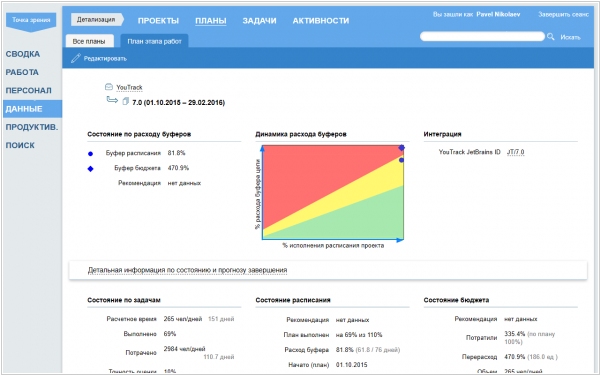600x375 pixels.
Task: Open the JT/7.0 integration link
Action: click(x=515, y=152)
